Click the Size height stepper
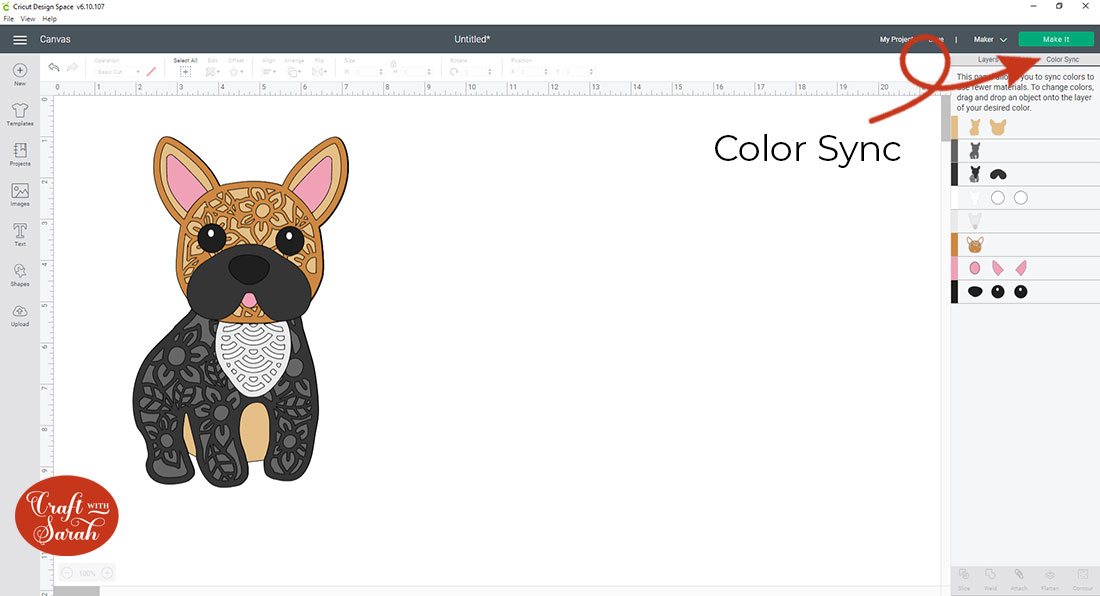 pos(429,72)
